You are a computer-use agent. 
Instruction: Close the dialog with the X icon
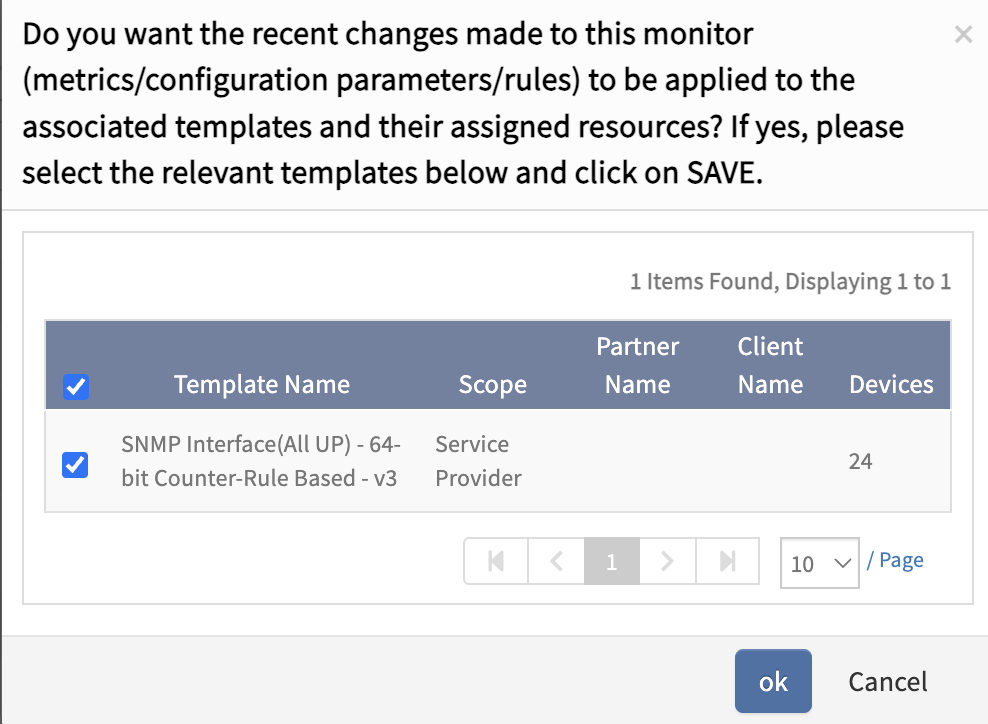(x=963, y=35)
